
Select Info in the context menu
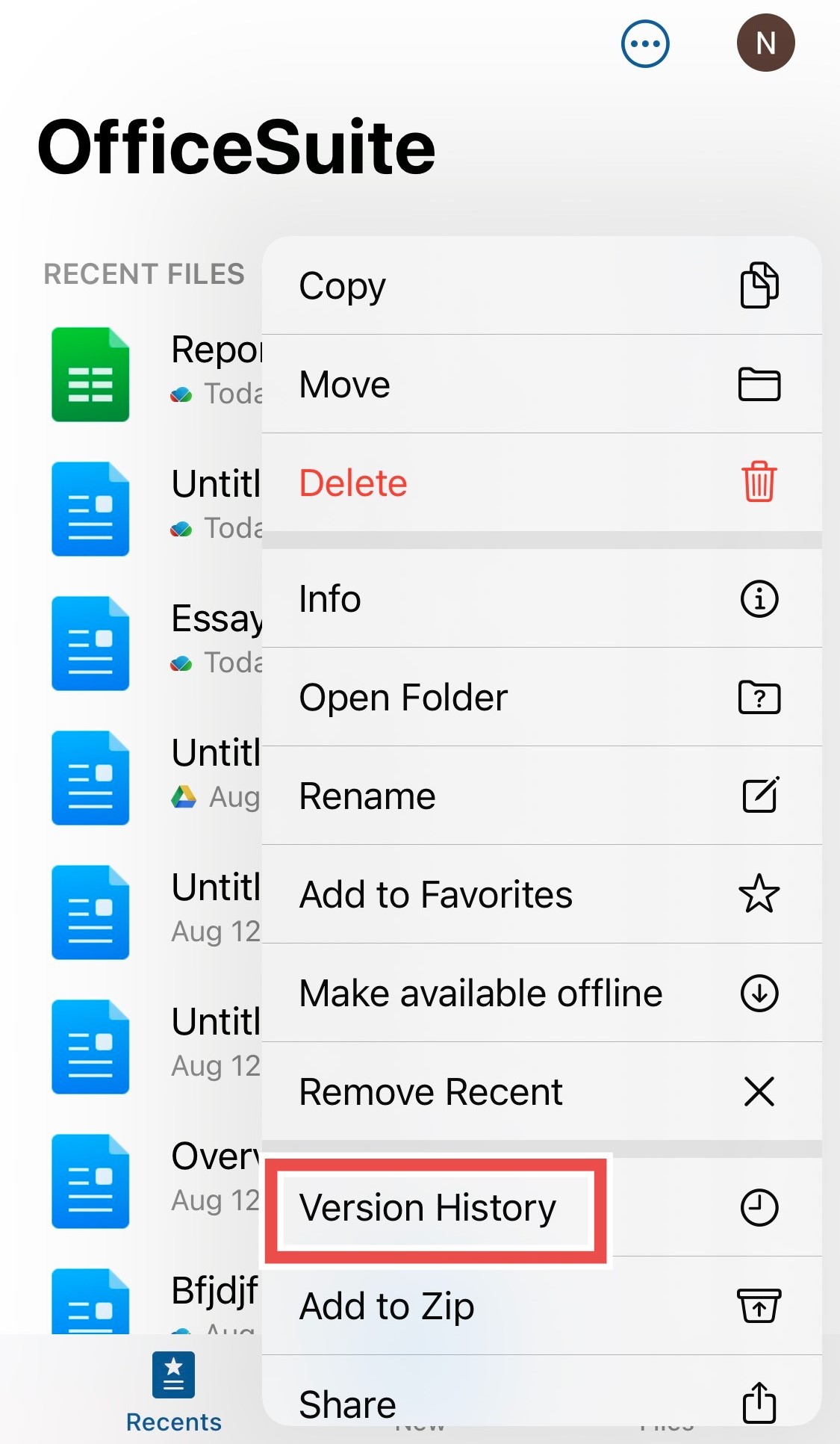[542, 598]
